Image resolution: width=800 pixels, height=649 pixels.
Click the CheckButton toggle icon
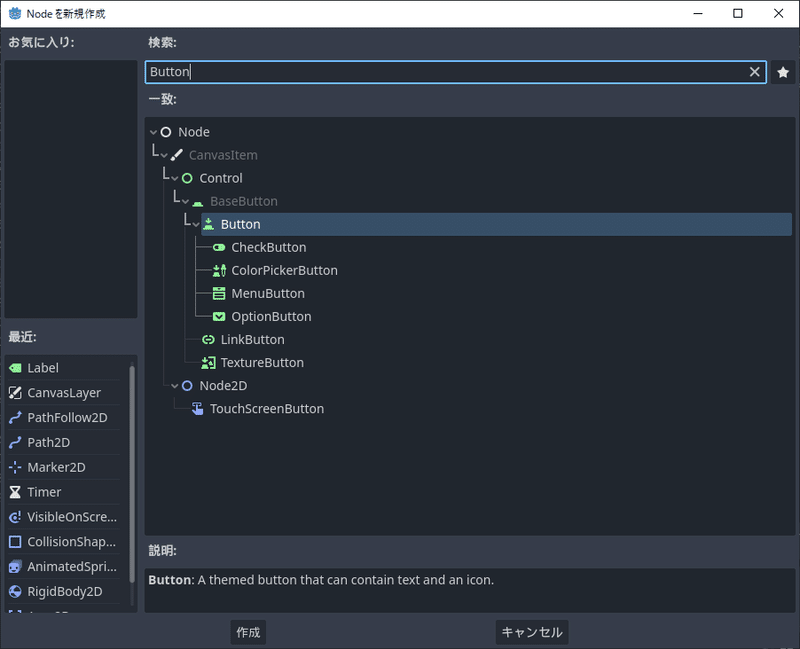[219, 247]
